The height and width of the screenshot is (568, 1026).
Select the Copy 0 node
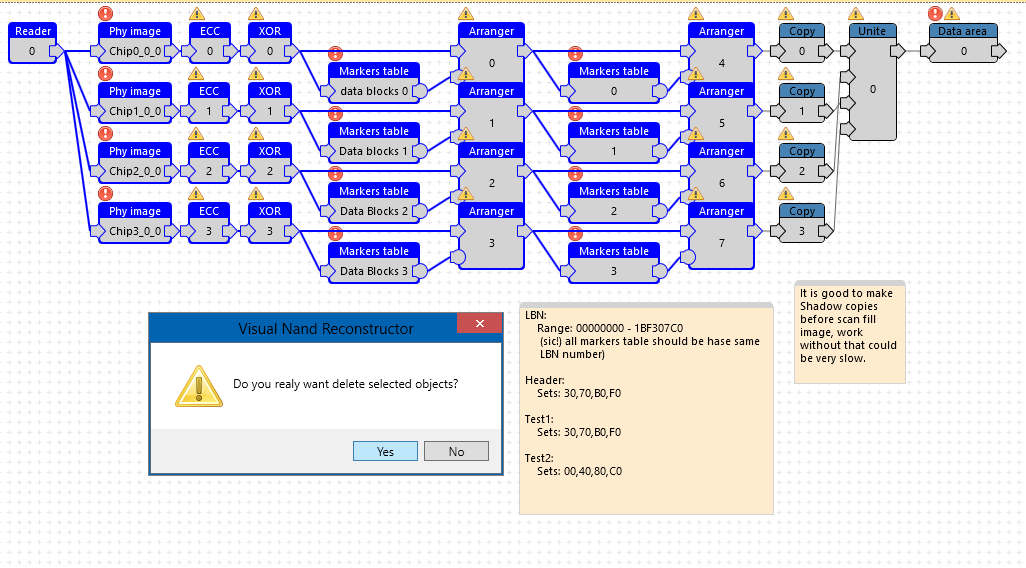[802, 43]
